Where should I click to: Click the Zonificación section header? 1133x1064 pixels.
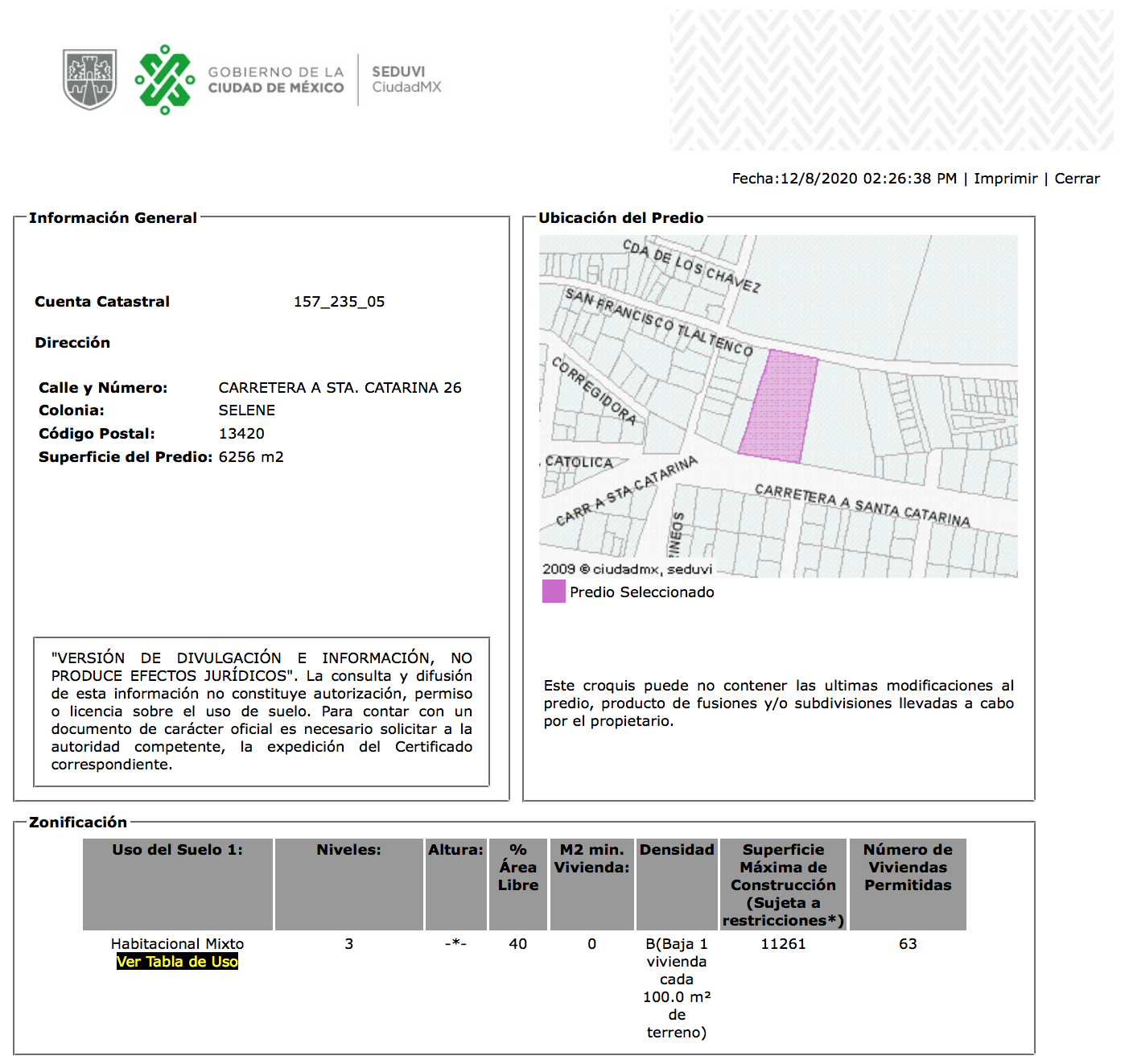76,823
